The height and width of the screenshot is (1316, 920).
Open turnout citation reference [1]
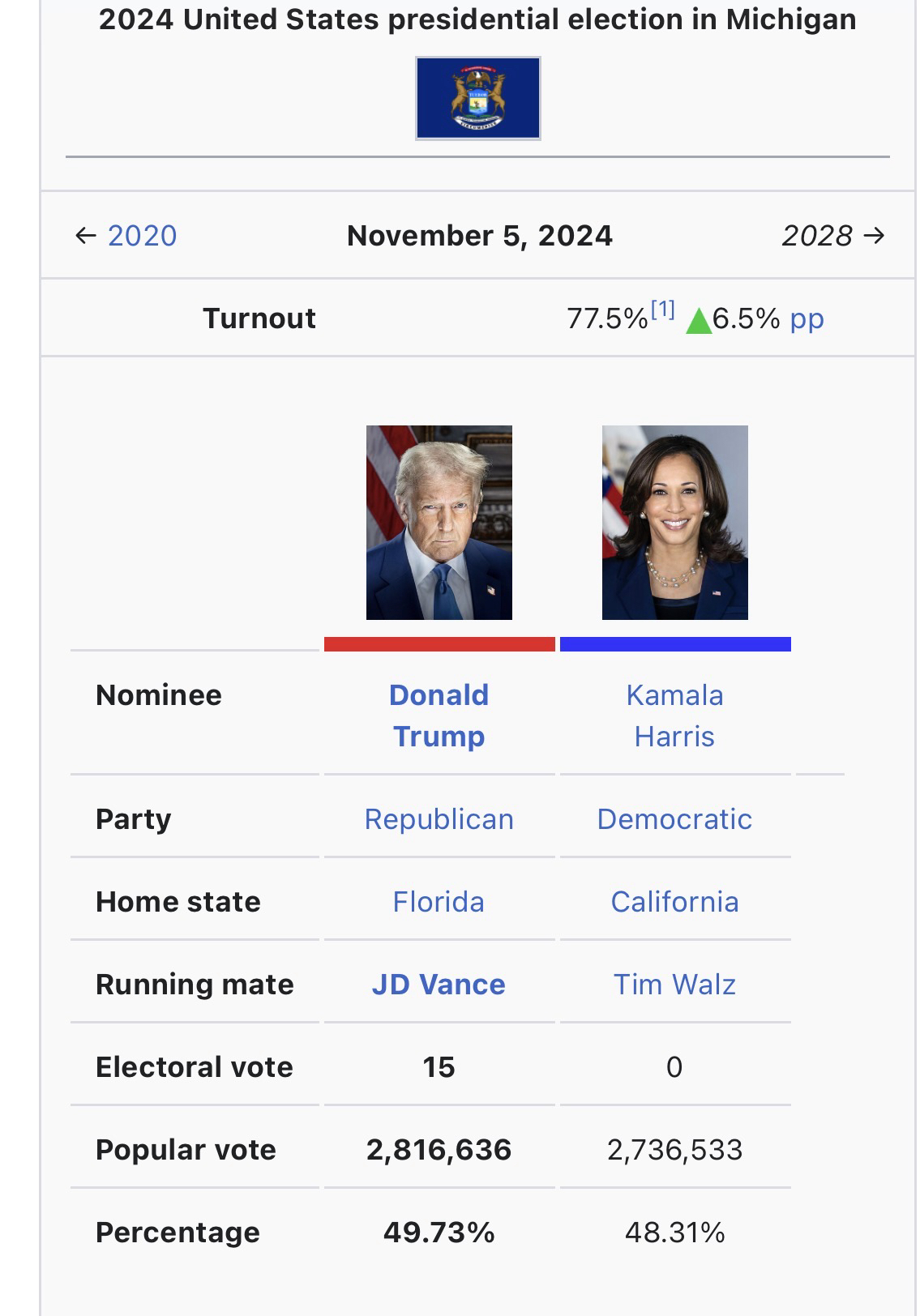pyautogui.click(x=662, y=309)
